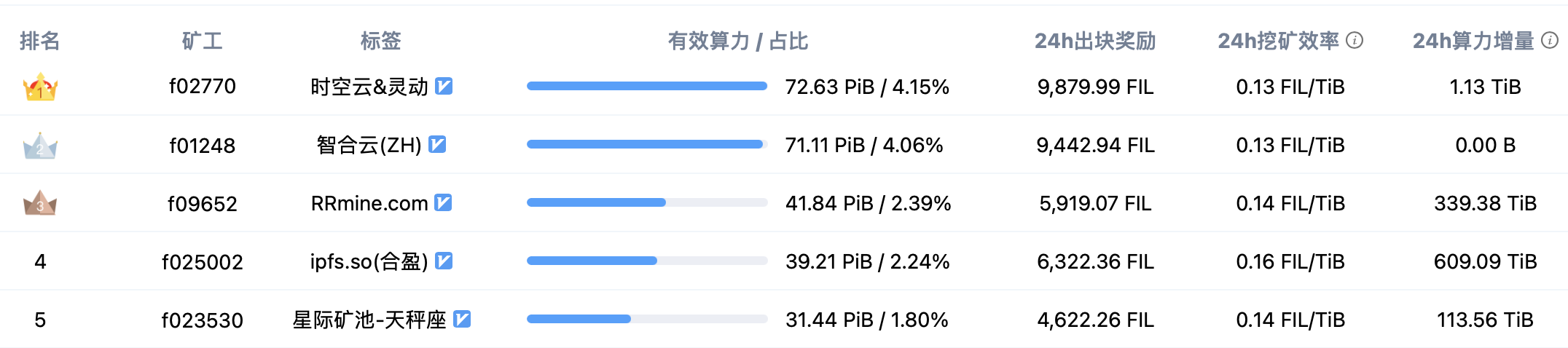The height and width of the screenshot is (348, 1568).
Task: Click verified badge beside ipfs.so(合盈)
Action: click(x=444, y=261)
